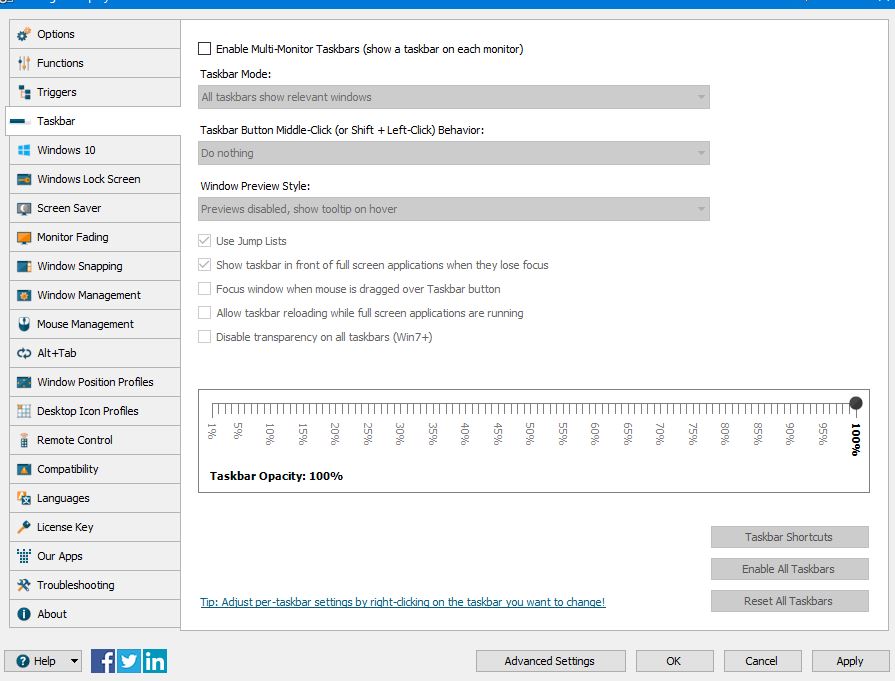Open the Window Preview Style dropdown
Viewport: 895px width, 681px height.
coord(454,209)
